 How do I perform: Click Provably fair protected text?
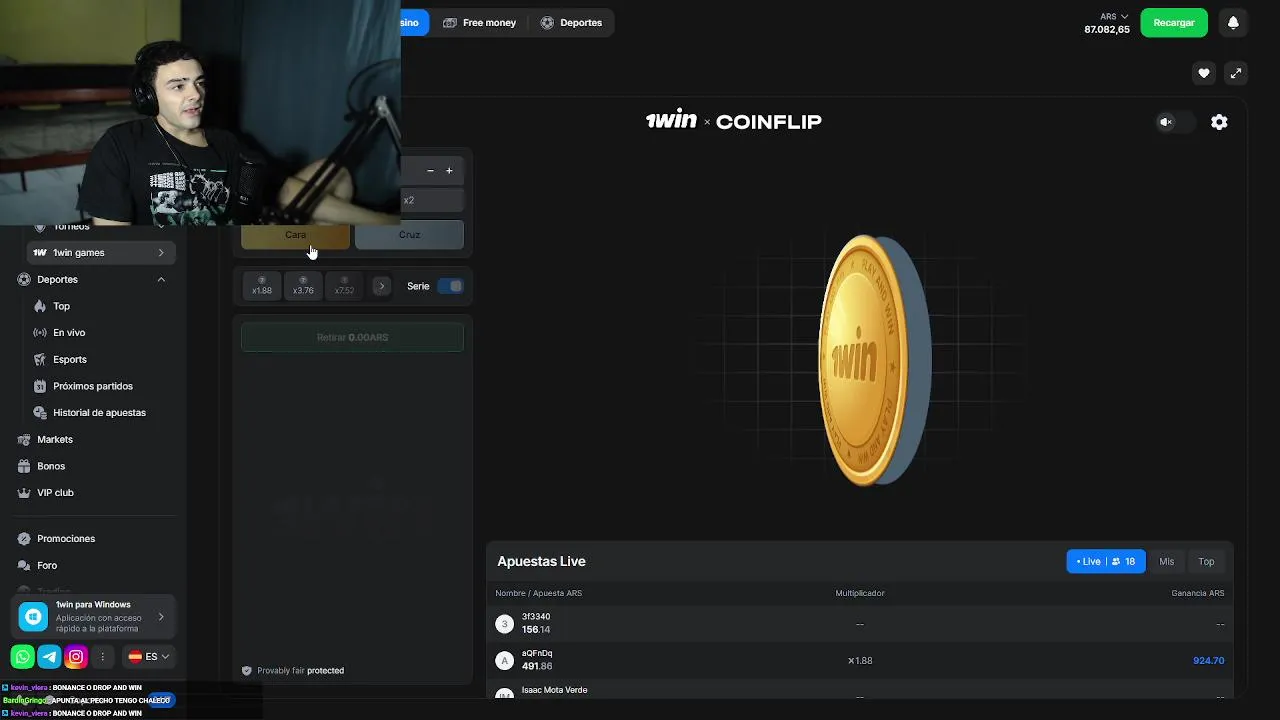click(x=300, y=671)
